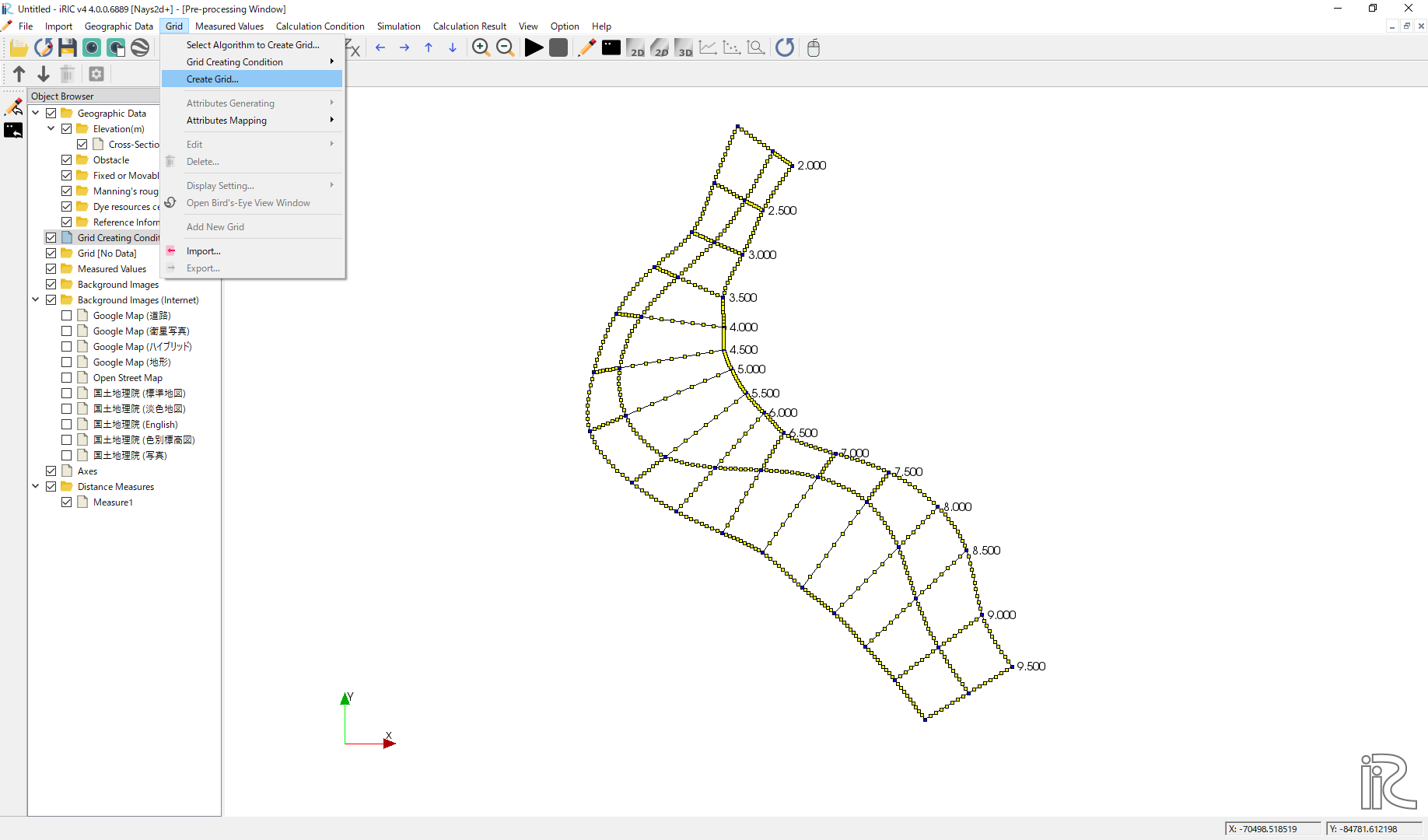Move object down in Object Browser

44,74
